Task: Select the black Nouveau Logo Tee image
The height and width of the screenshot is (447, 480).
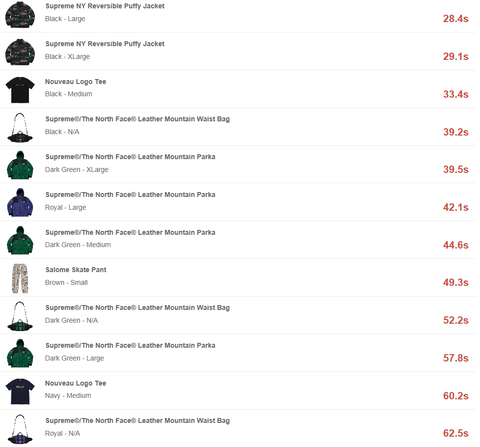Action: click(x=20, y=90)
